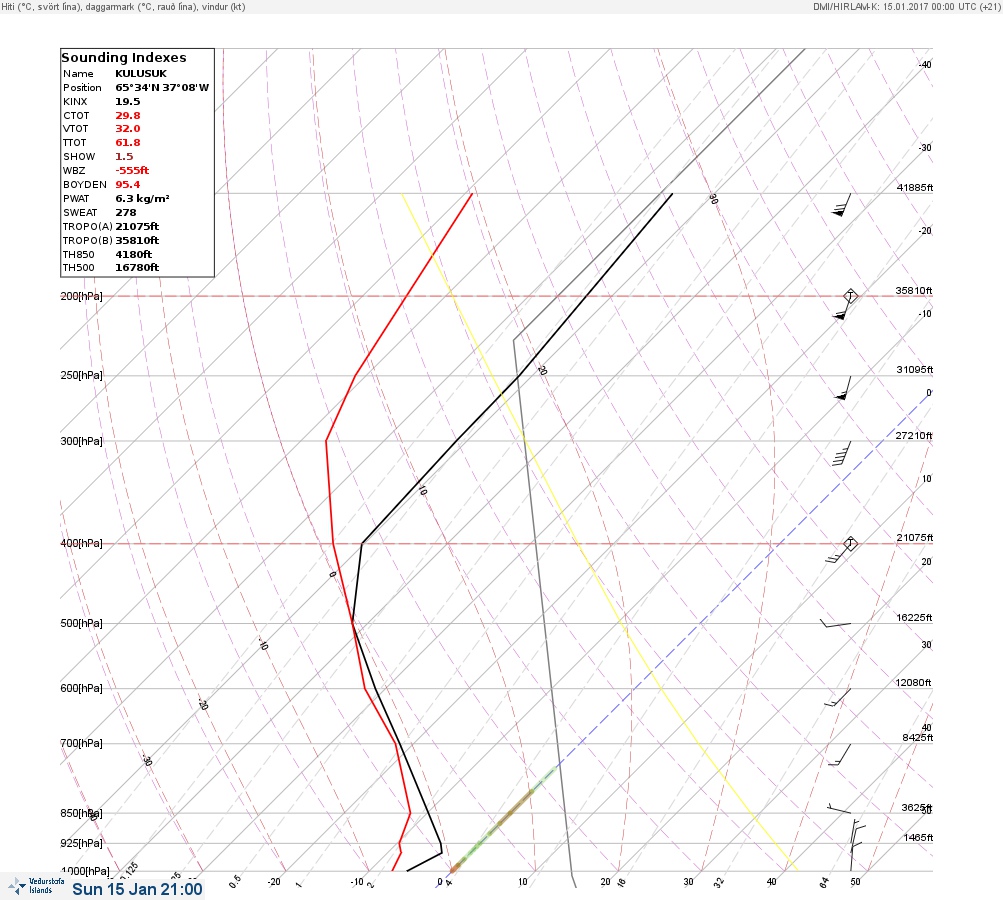Viewport: 1003px width, 900px height.
Task: Click the tropopause diamond marker at 200 hPa
Action: point(850,296)
